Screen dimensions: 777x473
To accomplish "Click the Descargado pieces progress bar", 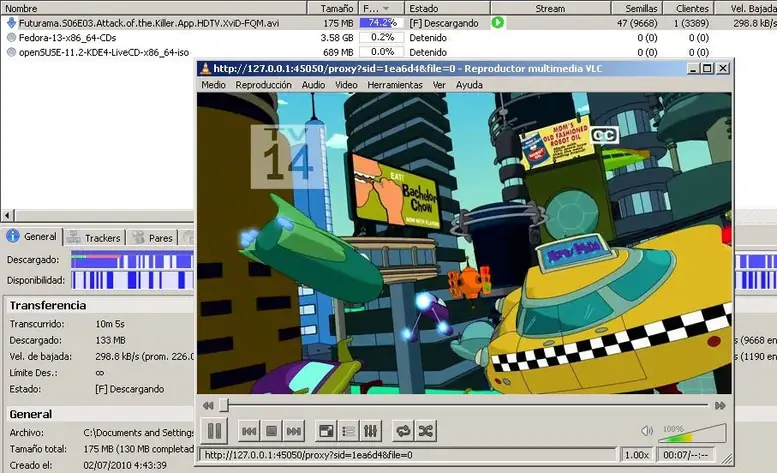I will (x=132, y=260).
